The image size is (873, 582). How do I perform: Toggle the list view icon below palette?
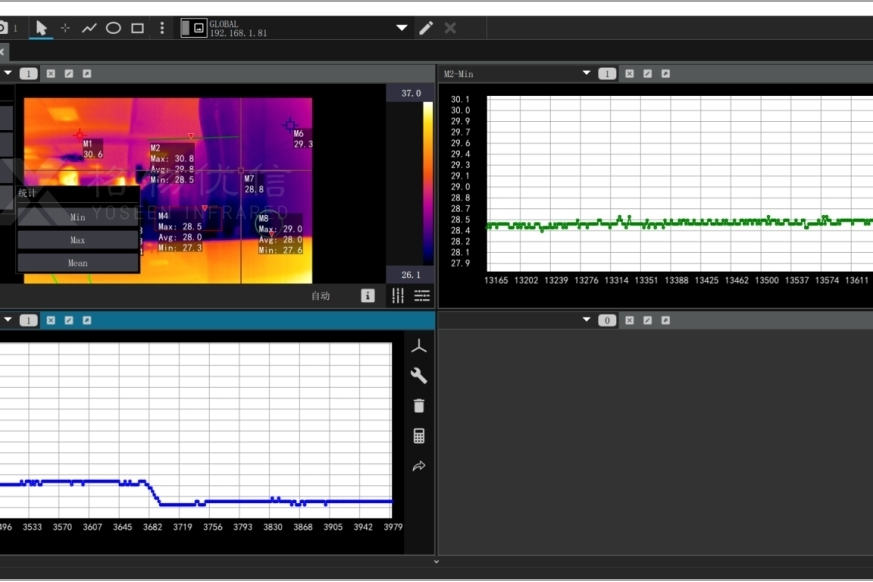422,296
